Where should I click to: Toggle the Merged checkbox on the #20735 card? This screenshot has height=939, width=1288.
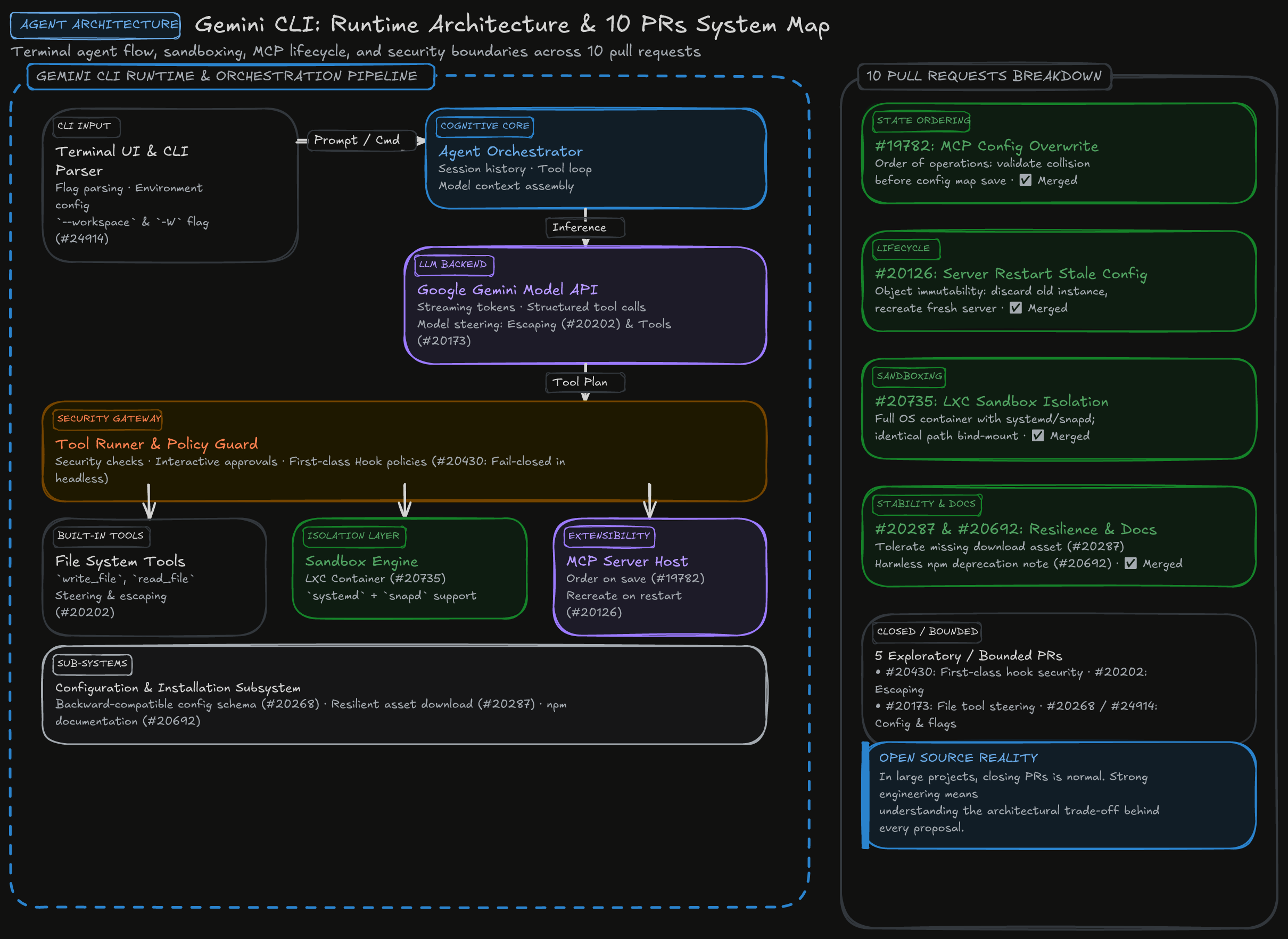(x=1038, y=436)
